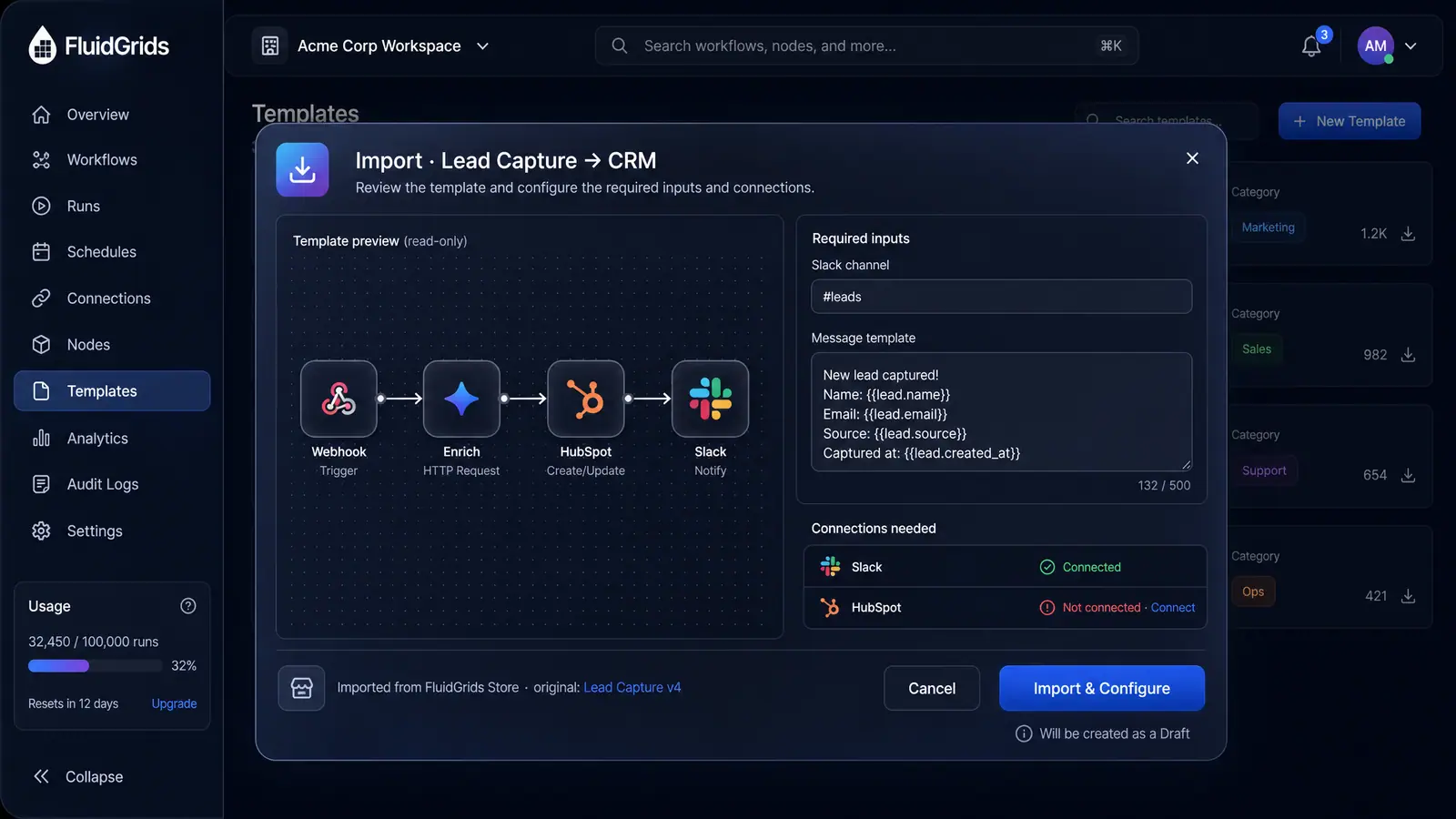The image size is (1456, 819).
Task: Click the Upgrade link in Usage
Action: click(x=174, y=703)
